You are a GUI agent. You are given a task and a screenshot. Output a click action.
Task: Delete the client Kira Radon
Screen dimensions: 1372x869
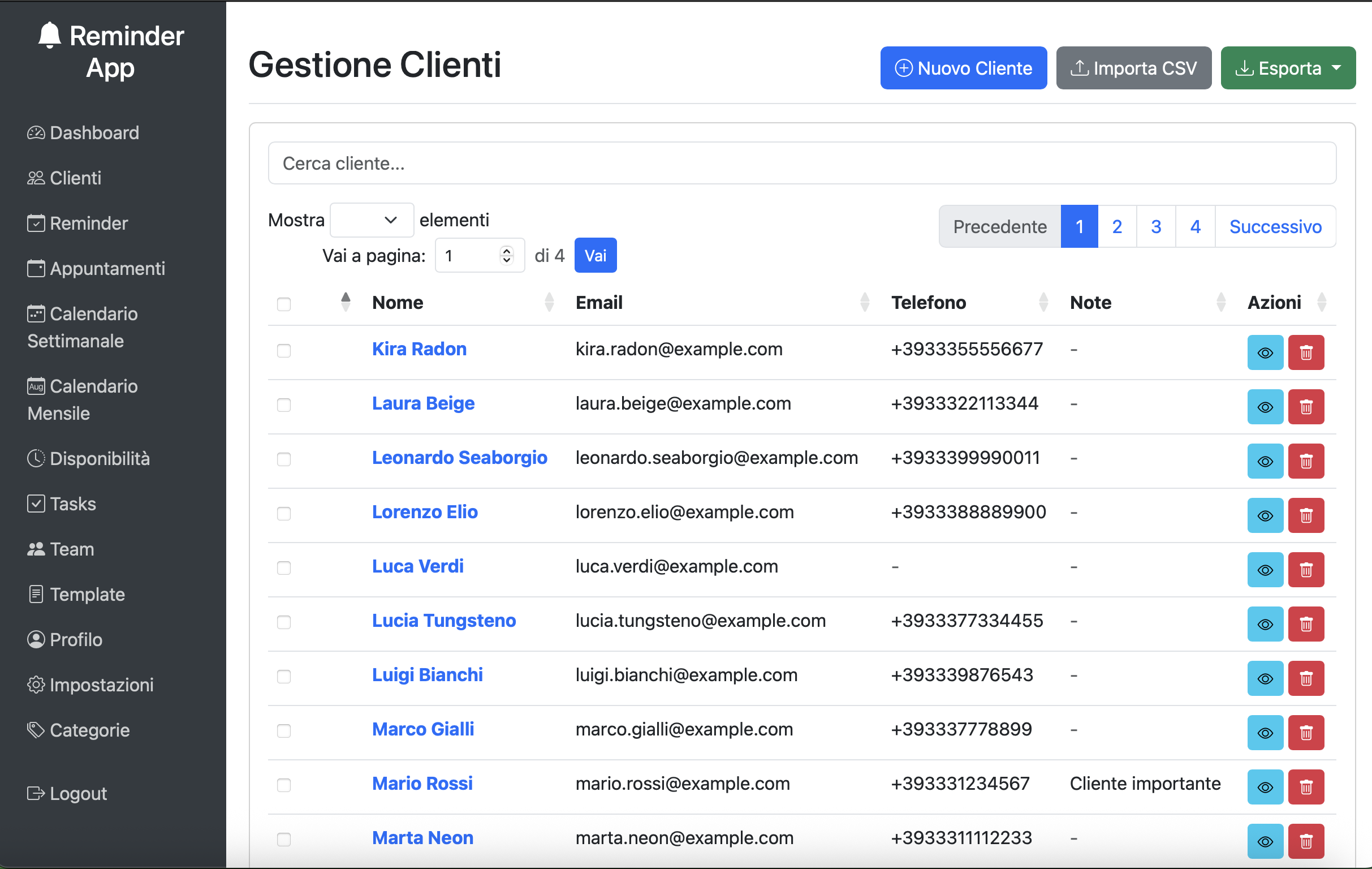point(1306,352)
